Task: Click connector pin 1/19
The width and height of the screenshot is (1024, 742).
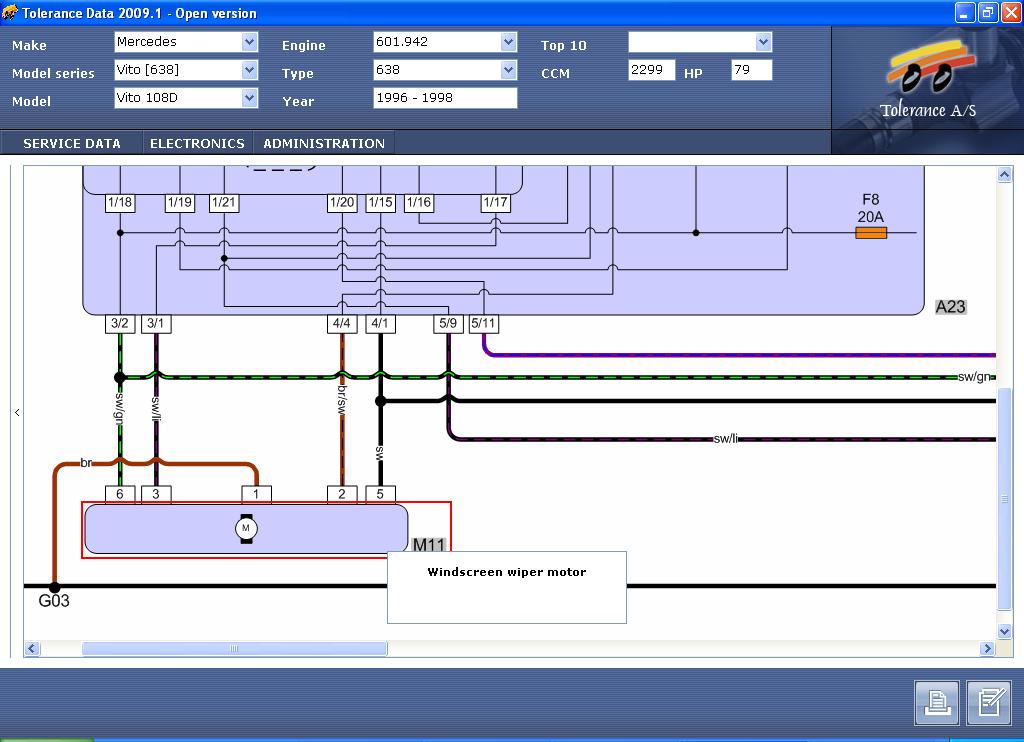Action: click(180, 202)
